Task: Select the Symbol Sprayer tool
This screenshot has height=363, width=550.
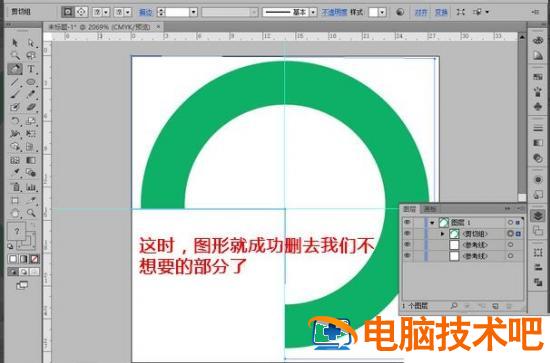Action: point(15,187)
